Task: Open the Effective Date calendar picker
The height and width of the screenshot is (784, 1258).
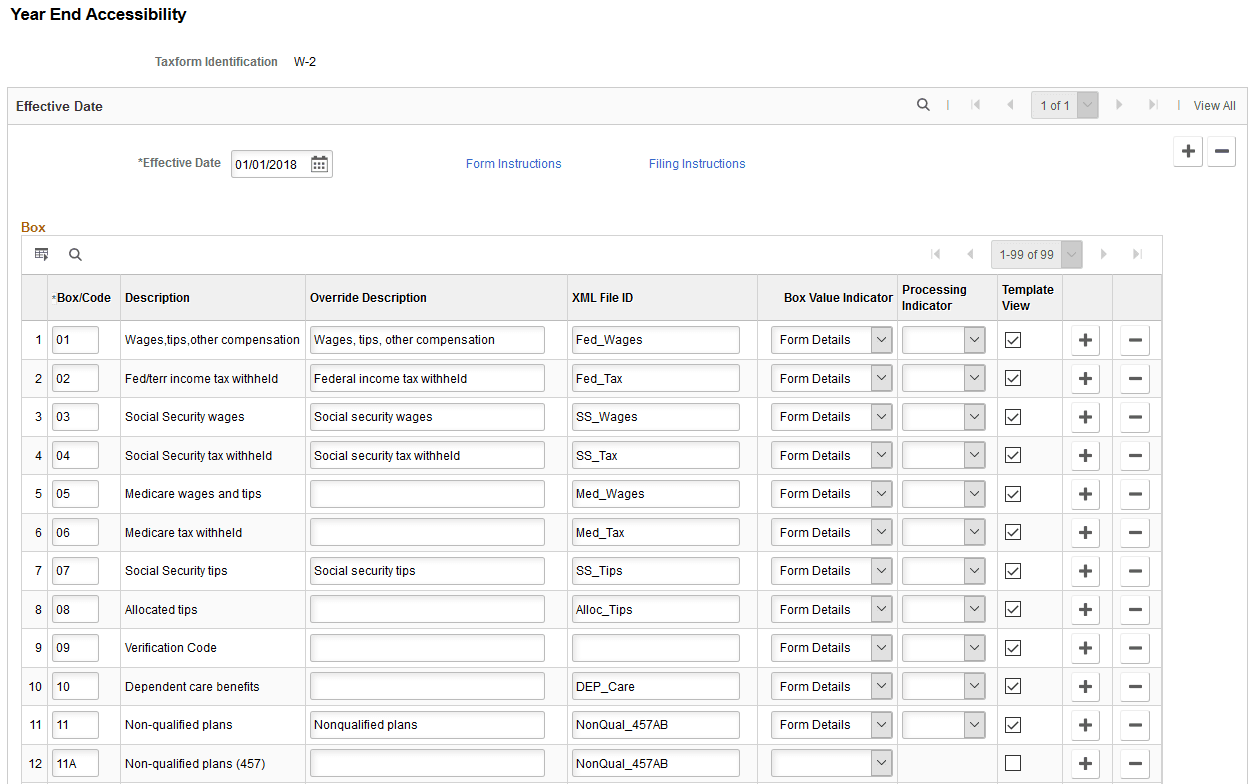Action: point(319,164)
